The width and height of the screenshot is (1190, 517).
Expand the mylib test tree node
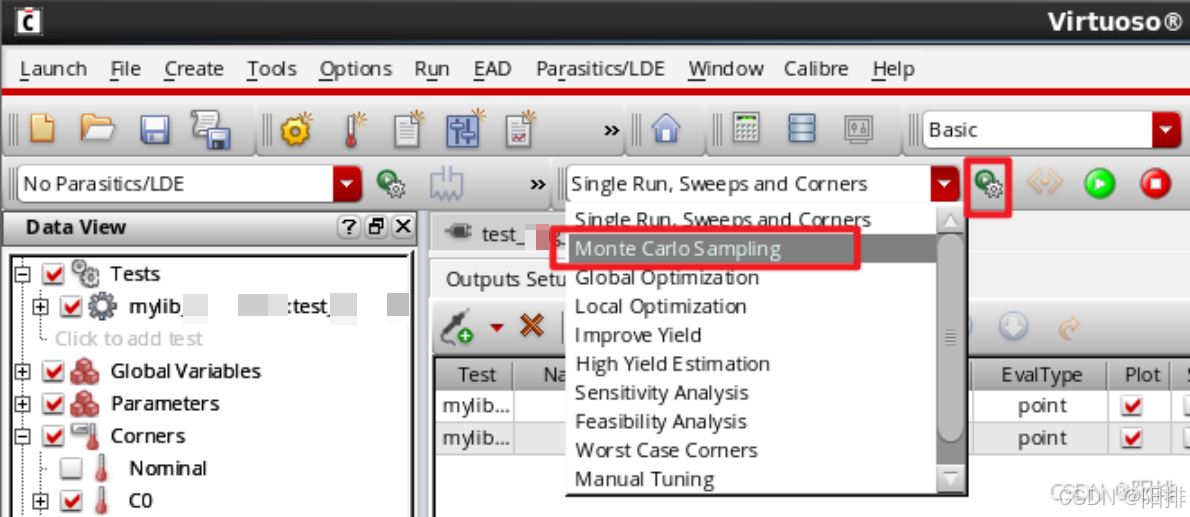41,307
